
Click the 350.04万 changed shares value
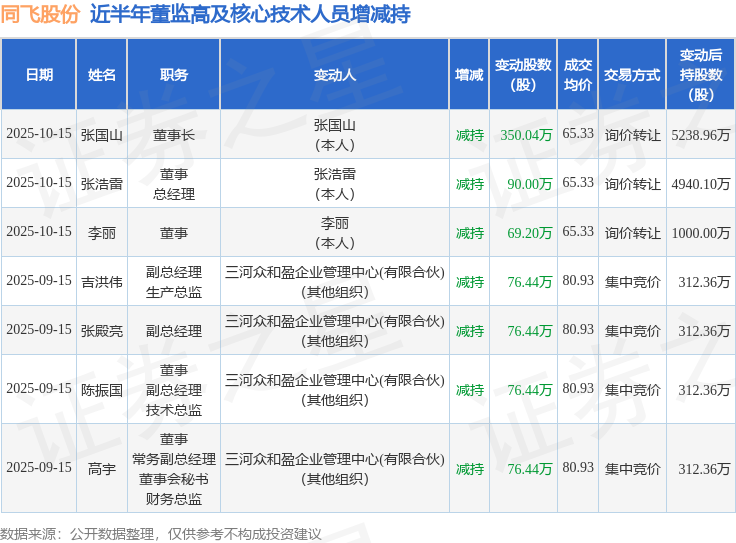pos(526,135)
